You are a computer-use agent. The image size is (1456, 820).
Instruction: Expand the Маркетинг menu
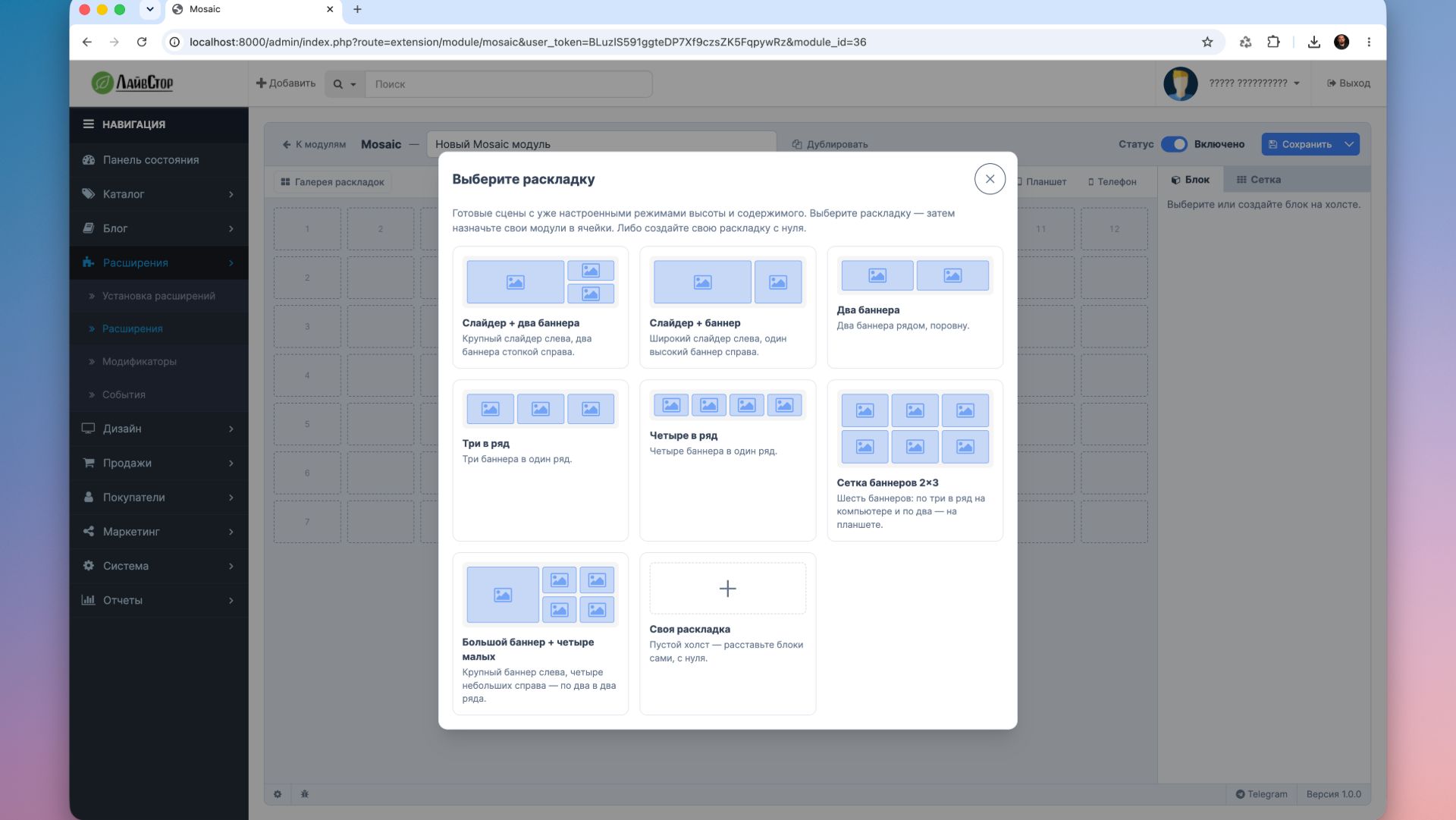(158, 532)
